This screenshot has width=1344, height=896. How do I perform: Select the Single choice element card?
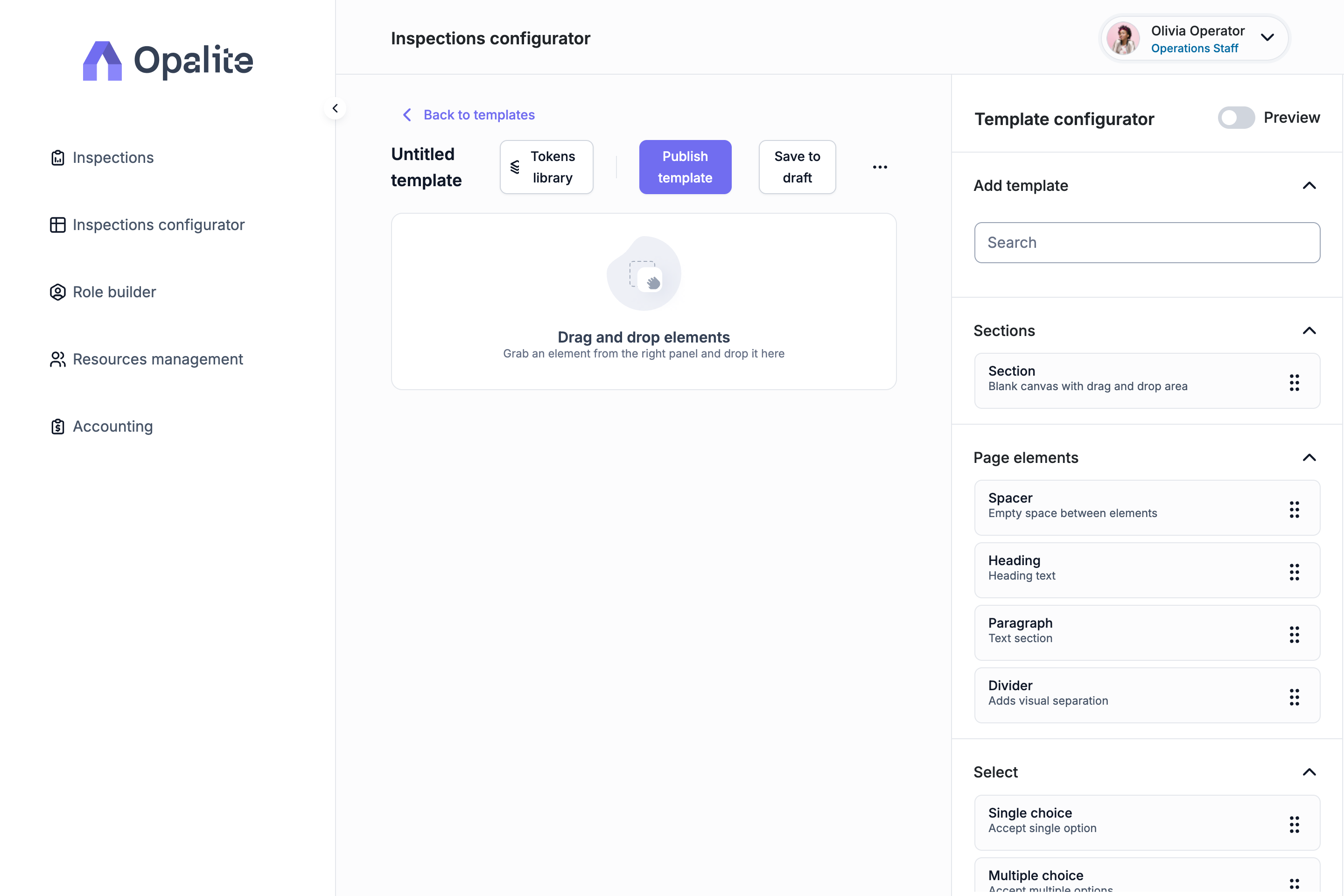[1147, 823]
